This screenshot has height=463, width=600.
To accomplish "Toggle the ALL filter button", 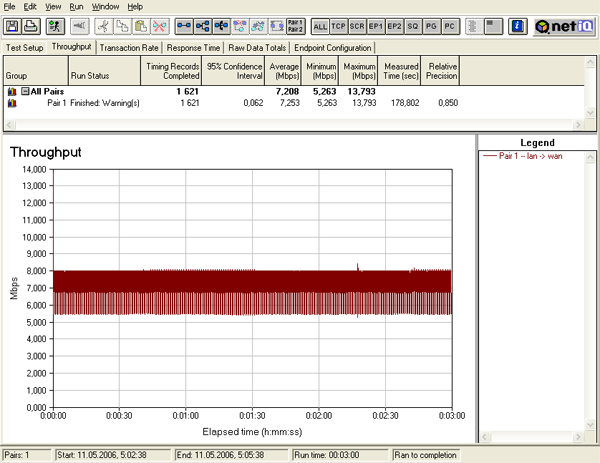I will click(320, 25).
